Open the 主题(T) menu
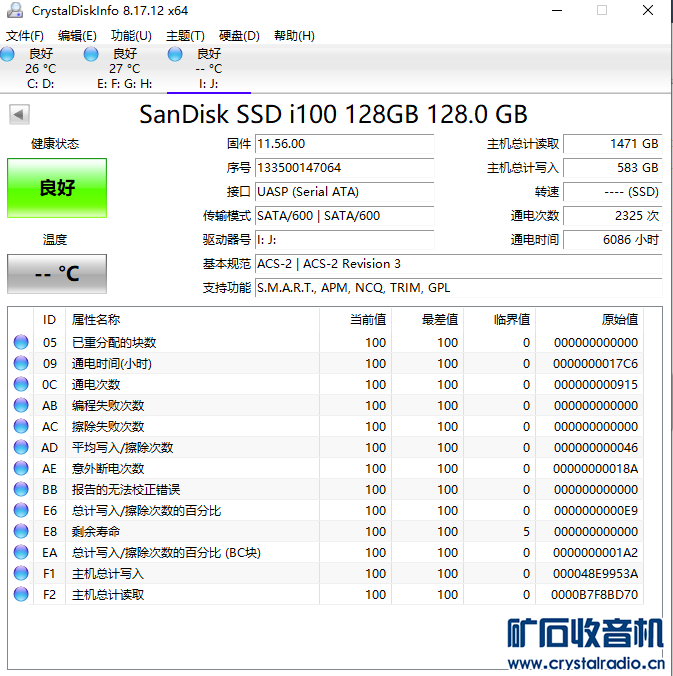 [185, 35]
